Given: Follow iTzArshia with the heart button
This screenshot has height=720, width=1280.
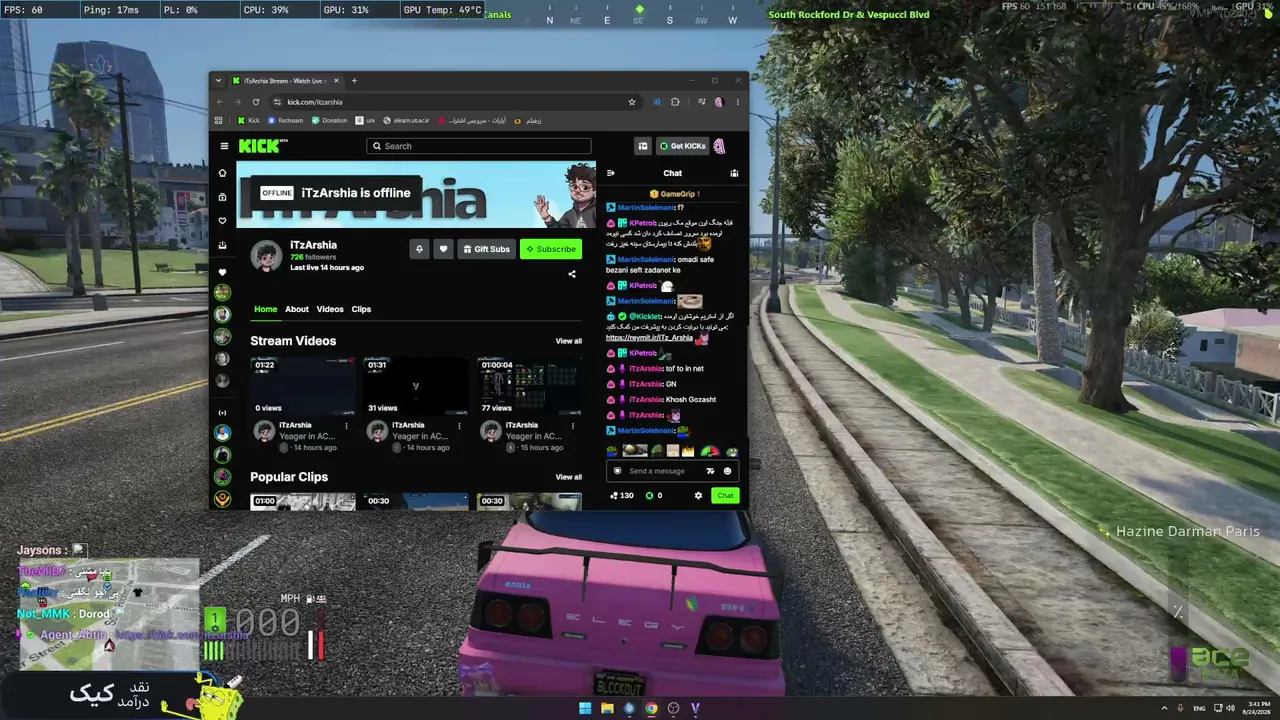Looking at the screenshot, I should (443, 249).
